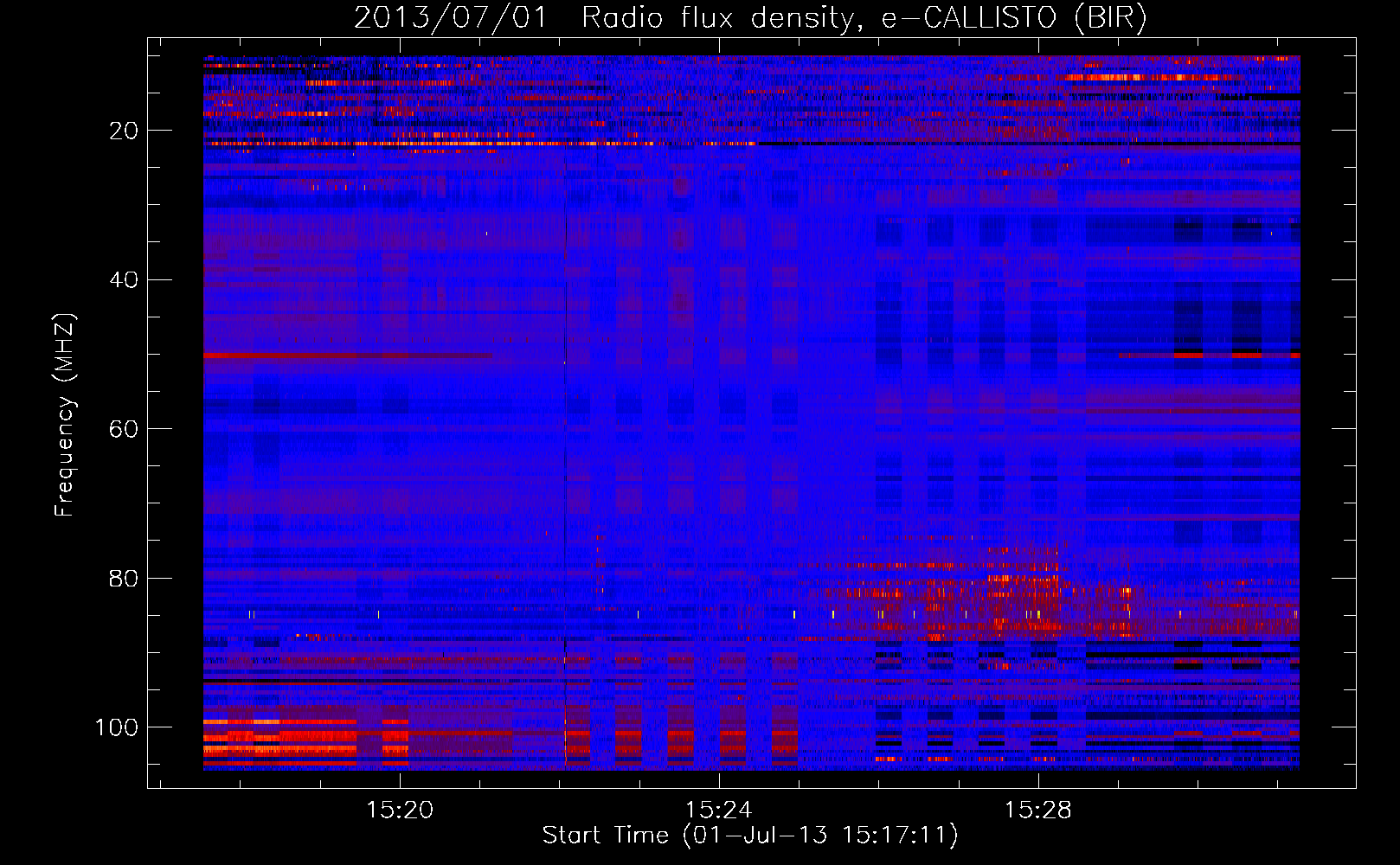Click the 15:24 time tick label
1400x865 pixels.
(719, 811)
